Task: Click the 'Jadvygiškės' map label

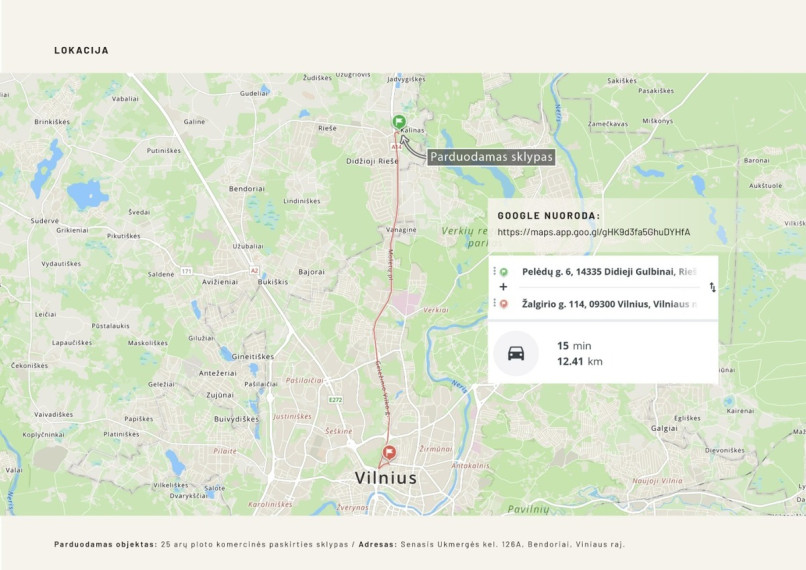Action: pos(406,79)
